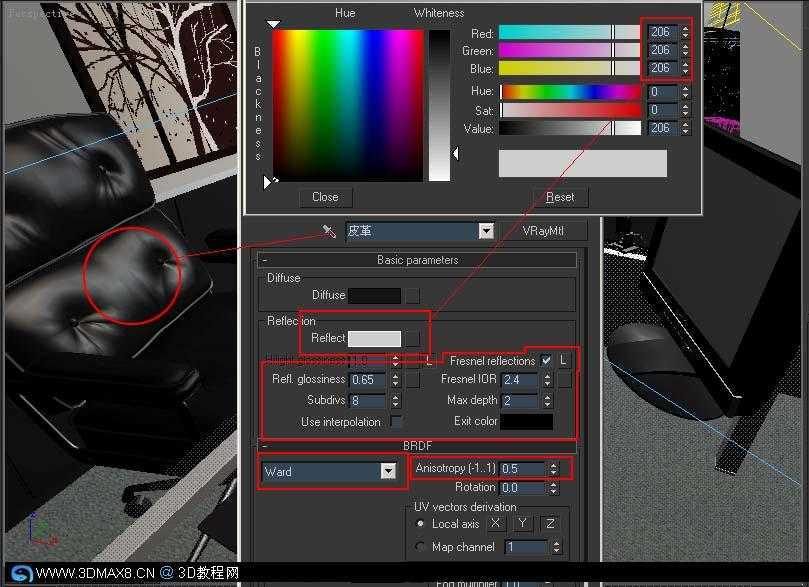Click the Subdivs spinner arrows
This screenshot has height=587, width=809.
coord(395,401)
